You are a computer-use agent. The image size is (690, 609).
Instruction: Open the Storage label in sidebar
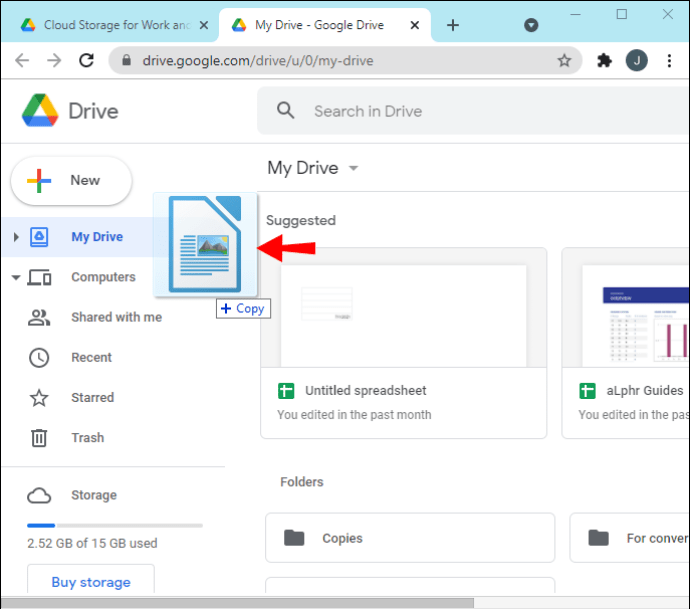click(x=94, y=495)
